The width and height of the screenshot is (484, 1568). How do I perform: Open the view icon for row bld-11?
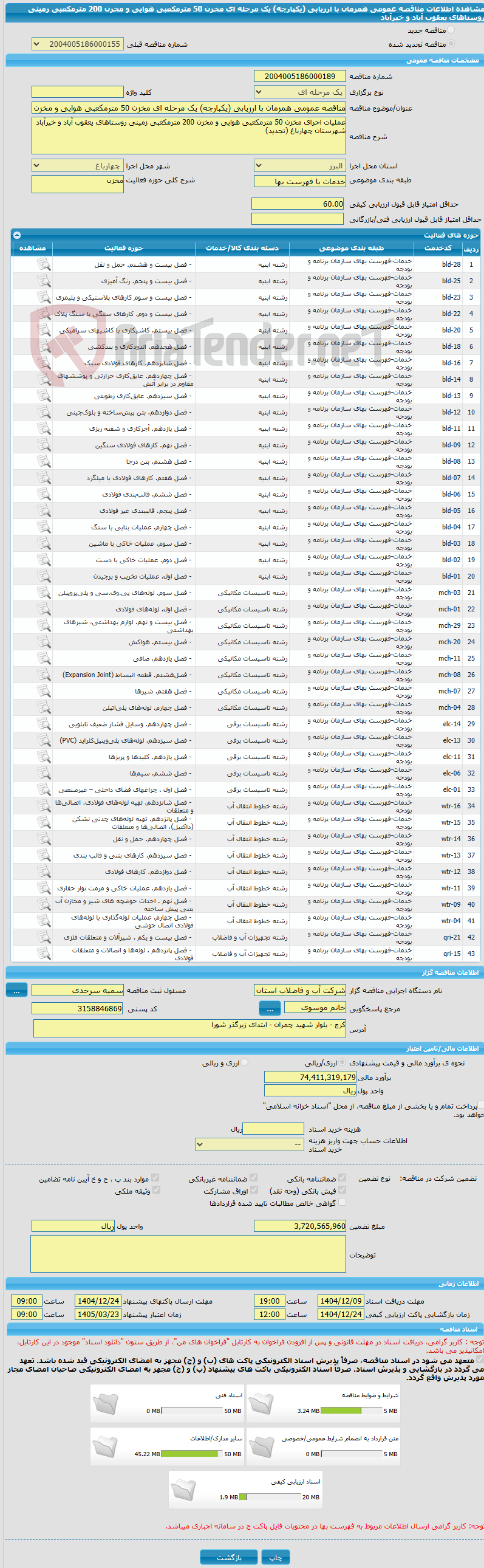click(43, 428)
